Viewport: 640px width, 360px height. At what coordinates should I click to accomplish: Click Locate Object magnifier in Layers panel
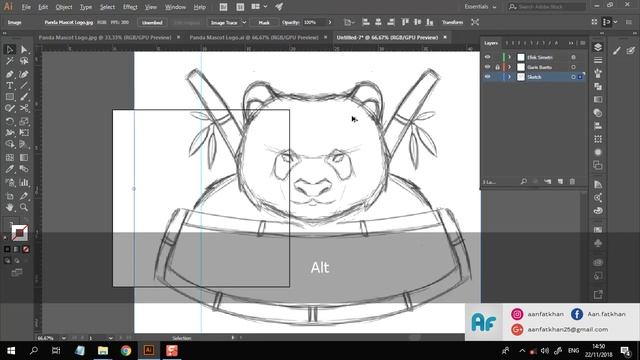tap(524, 181)
